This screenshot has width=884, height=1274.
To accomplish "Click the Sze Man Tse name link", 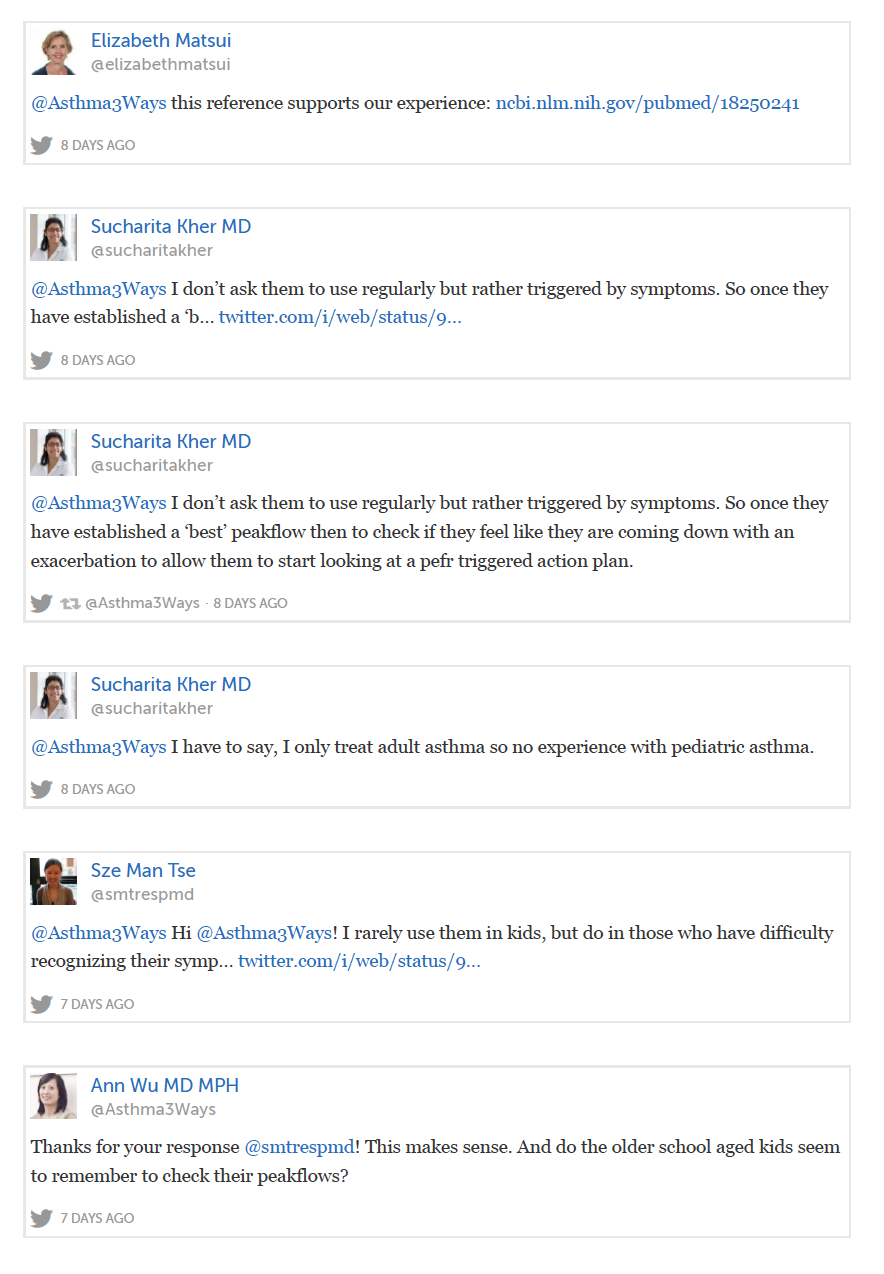I will [143, 870].
